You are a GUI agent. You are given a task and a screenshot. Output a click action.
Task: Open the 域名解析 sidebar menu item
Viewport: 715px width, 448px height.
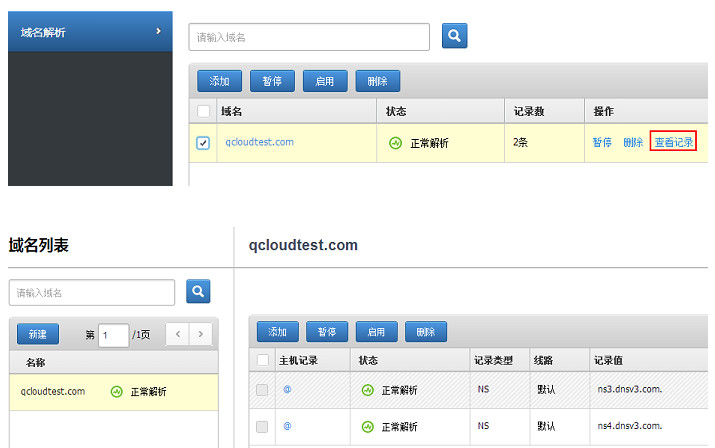(x=90, y=31)
